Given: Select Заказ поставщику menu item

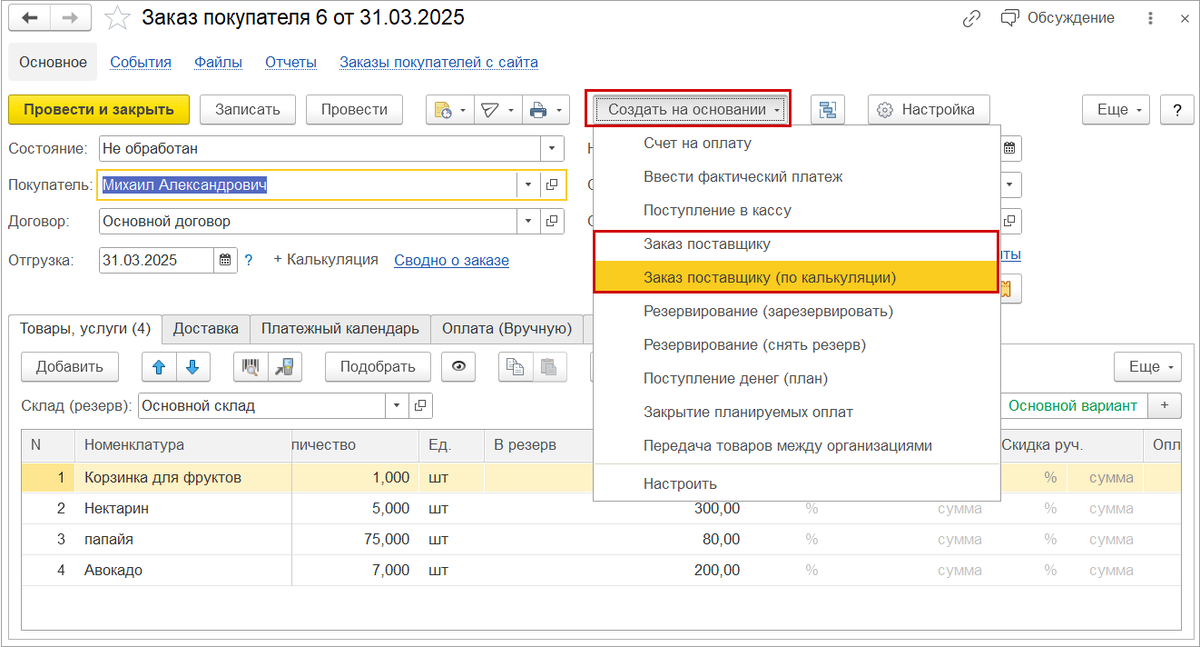Looking at the screenshot, I should point(796,244).
